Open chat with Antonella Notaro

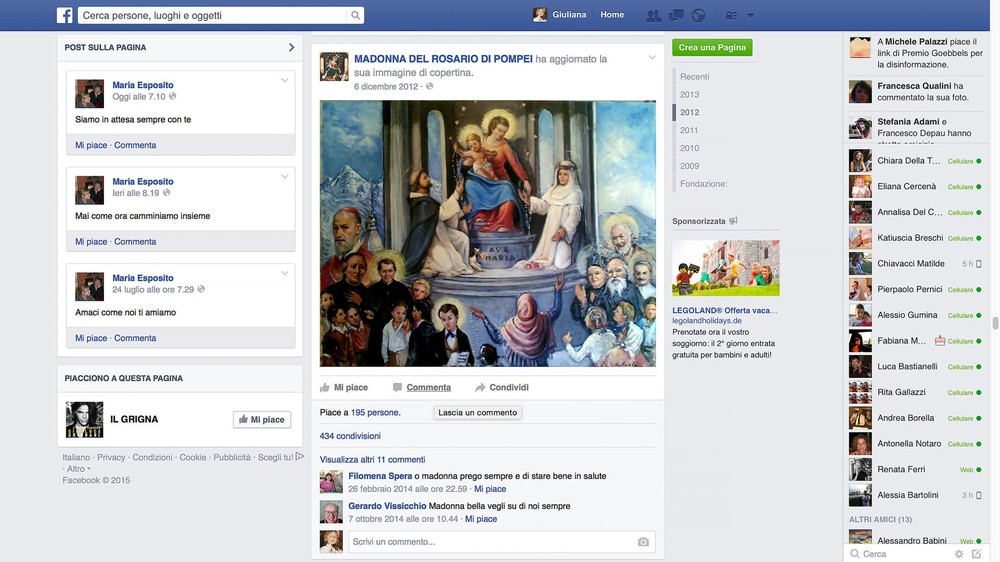point(915,444)
